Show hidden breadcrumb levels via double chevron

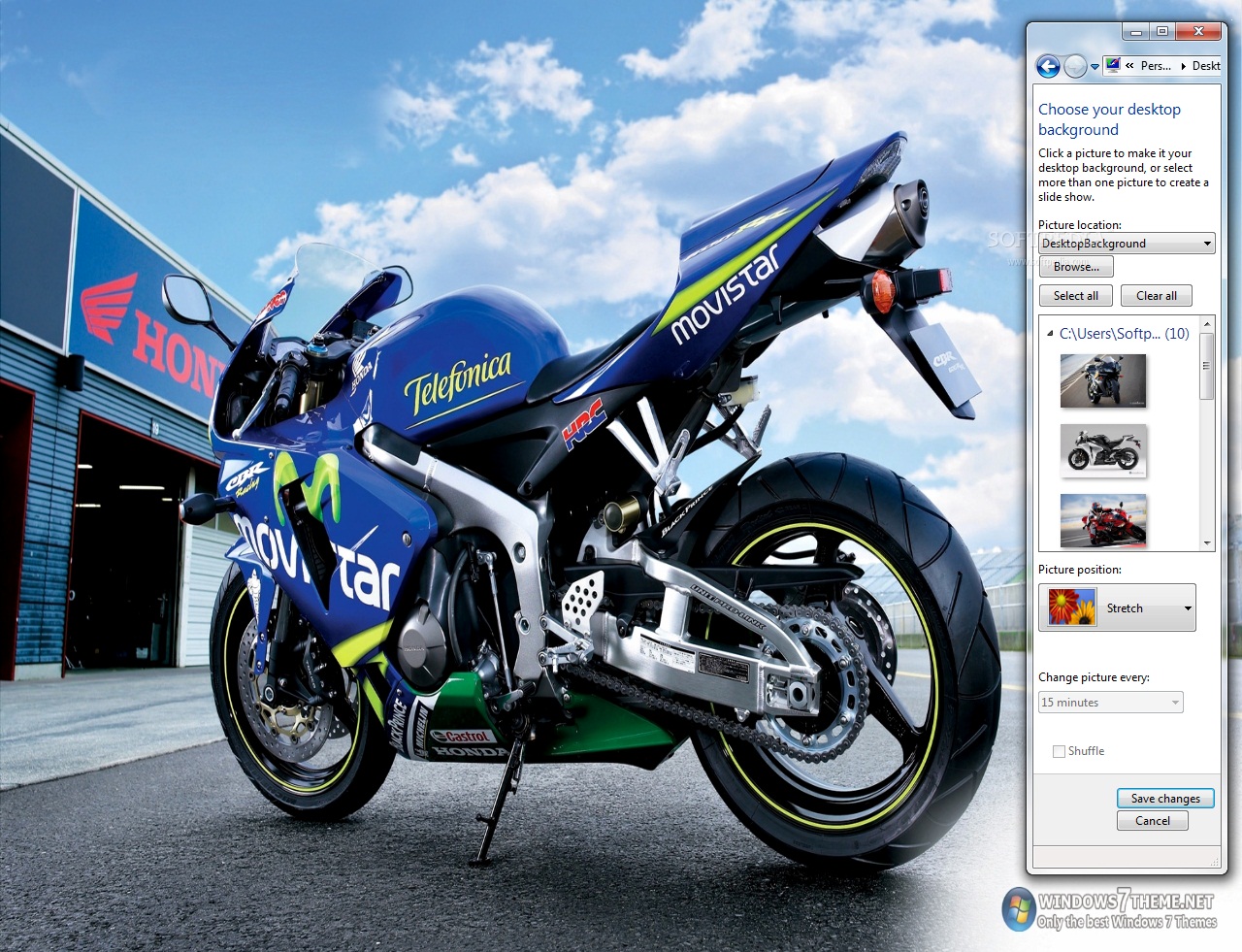pos(1129,66)
